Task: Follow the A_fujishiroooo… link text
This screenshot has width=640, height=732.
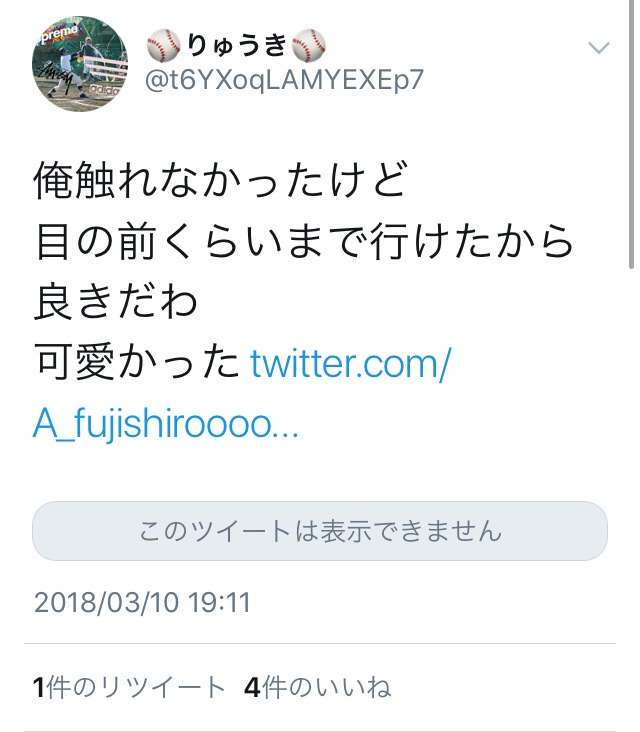Action: tap(166, 424)
